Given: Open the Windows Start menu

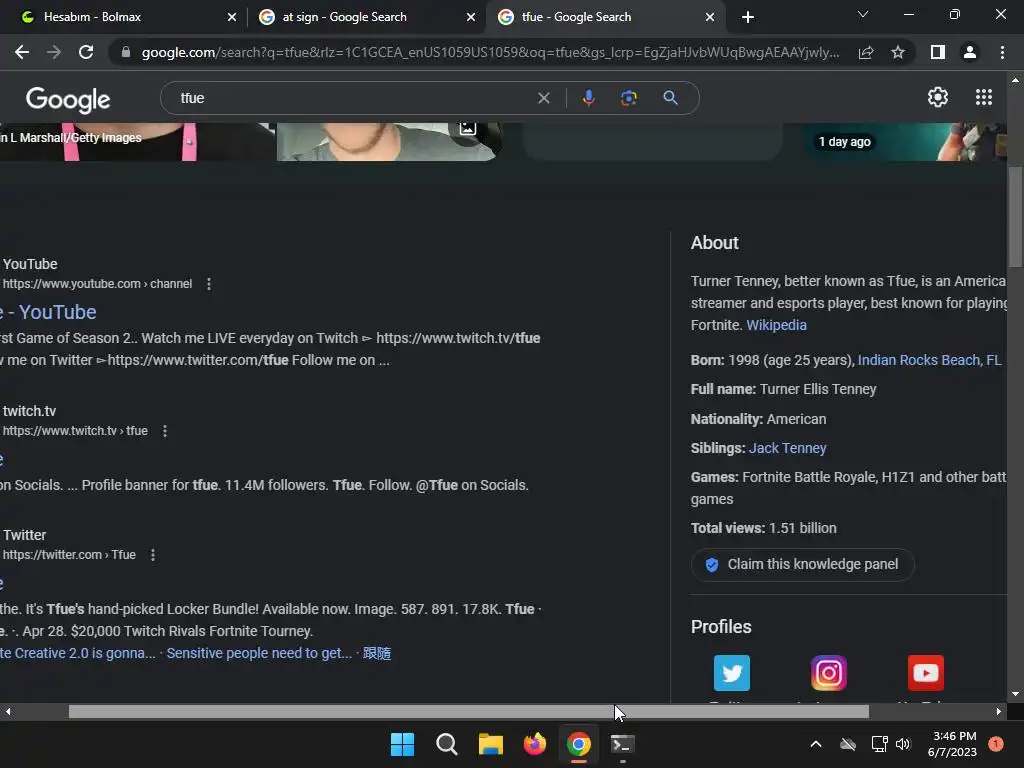Looking at the screenshot, I should point(402,744).
